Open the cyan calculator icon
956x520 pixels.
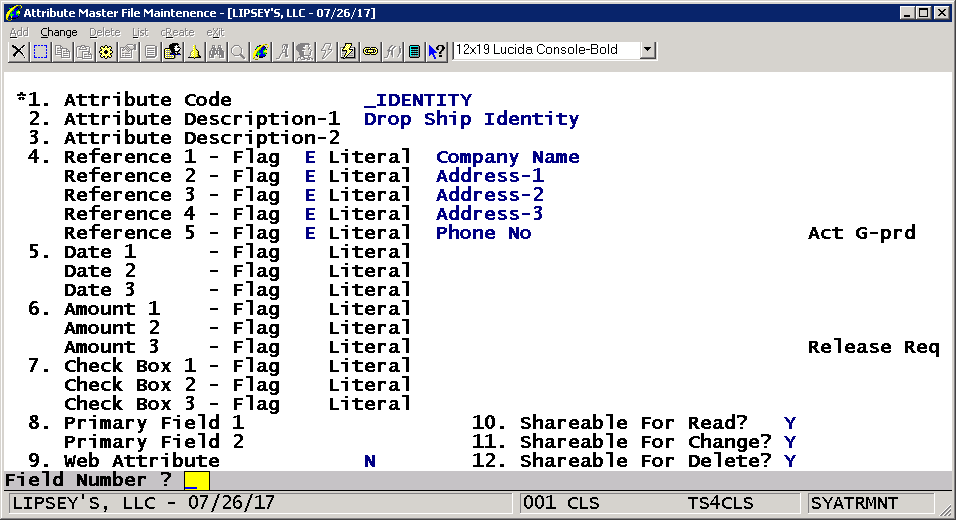(x=414, y=51)
